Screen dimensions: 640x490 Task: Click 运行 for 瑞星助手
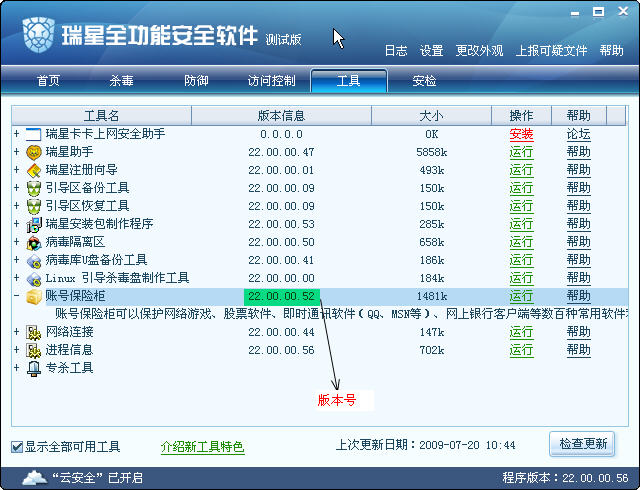521,152
